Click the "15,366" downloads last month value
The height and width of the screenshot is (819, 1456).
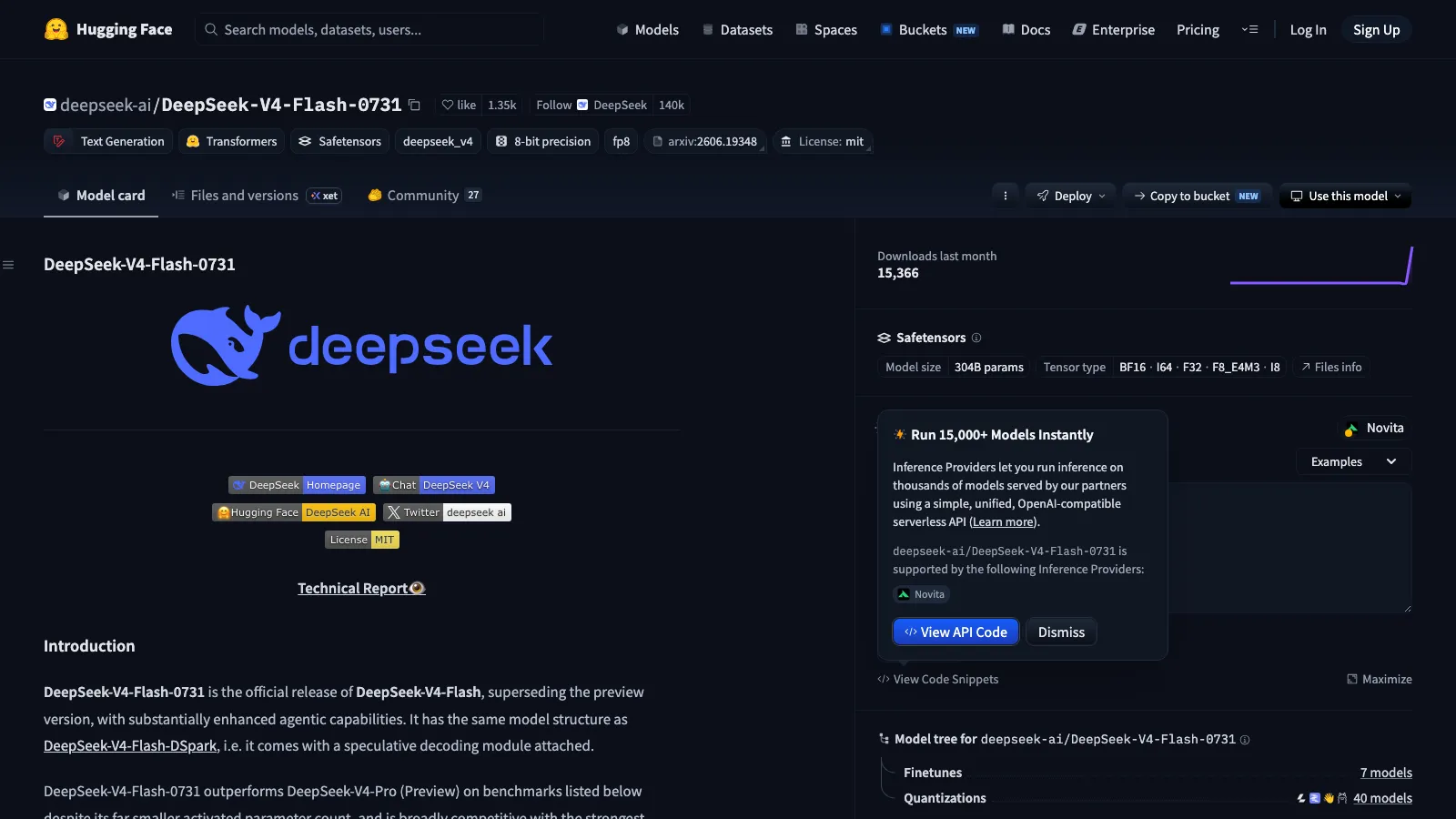pyautogui.click(x=898, y=273)
